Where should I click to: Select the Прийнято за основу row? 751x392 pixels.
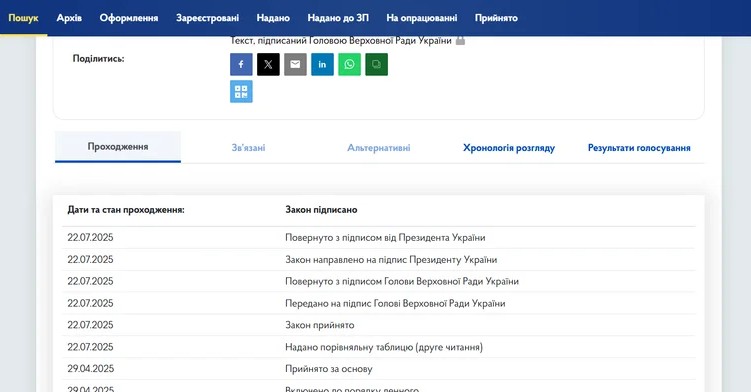[378, 369]
